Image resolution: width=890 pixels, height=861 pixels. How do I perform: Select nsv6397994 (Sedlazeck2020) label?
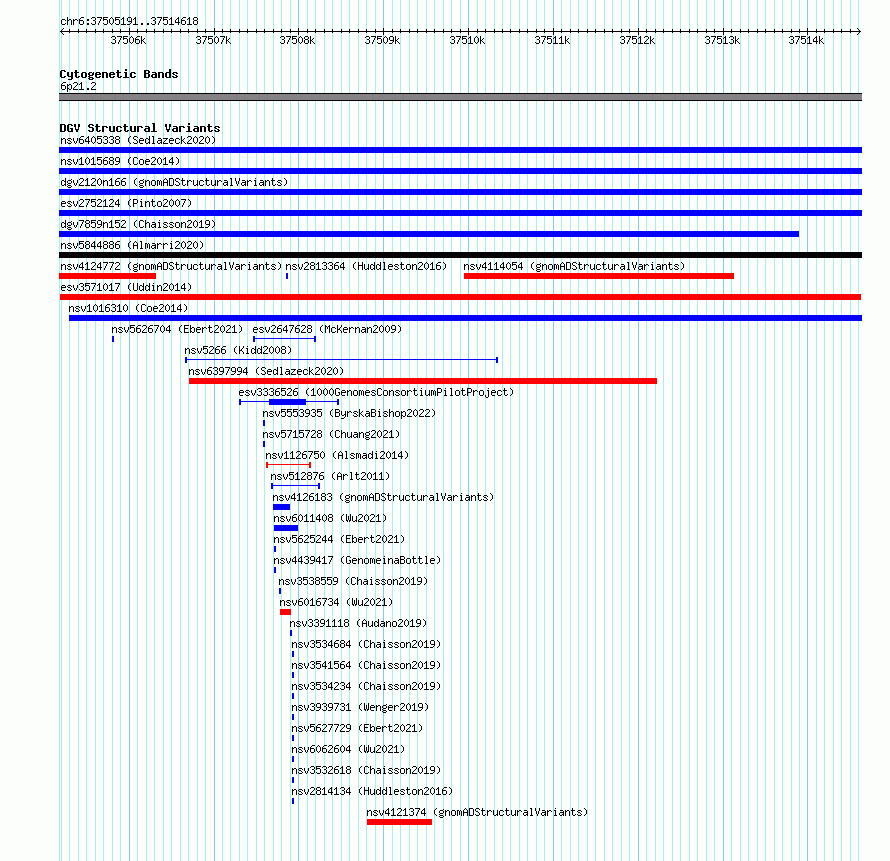266,371
